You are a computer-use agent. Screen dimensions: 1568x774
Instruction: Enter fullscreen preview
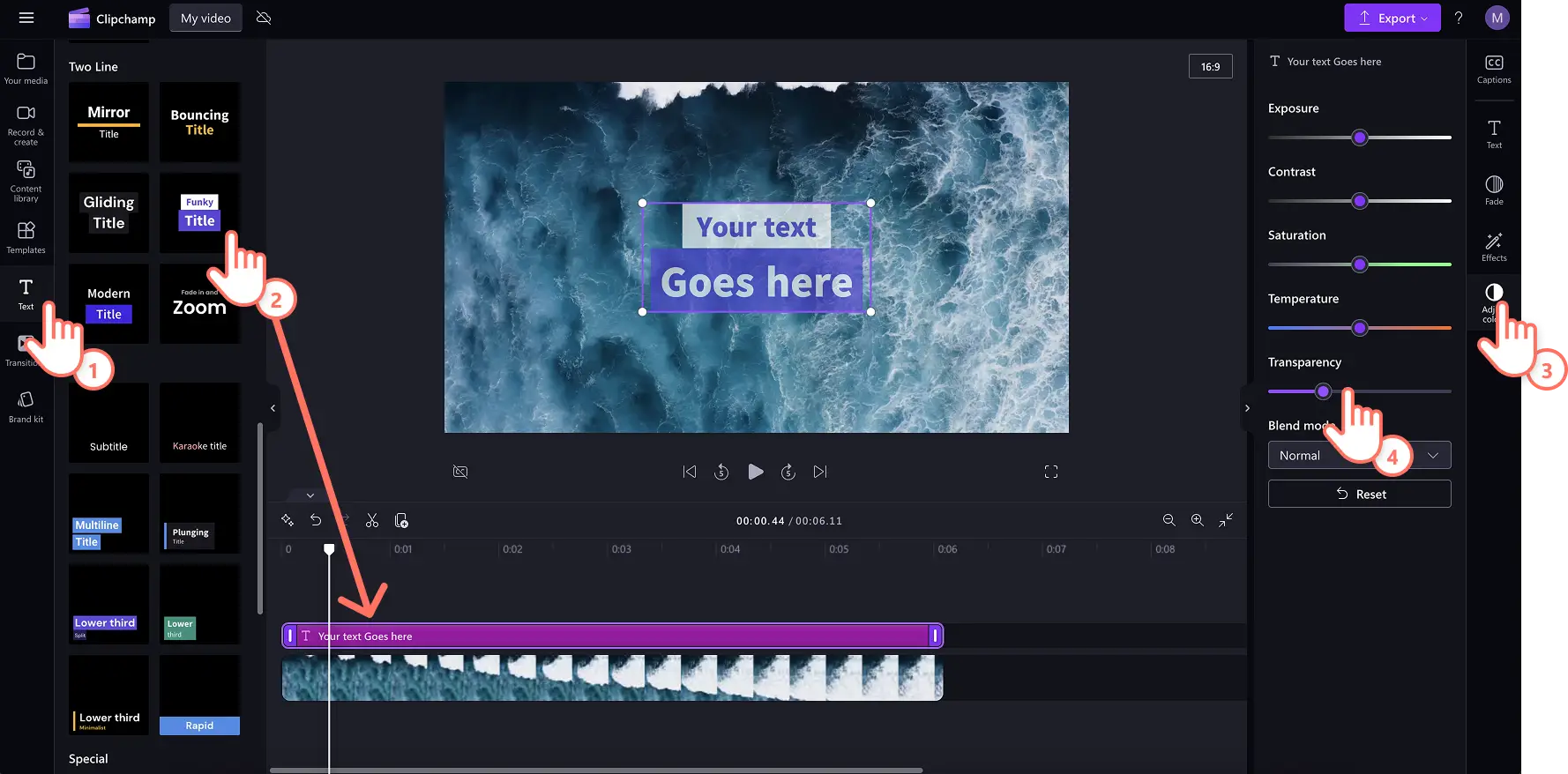pos(1051,472)
